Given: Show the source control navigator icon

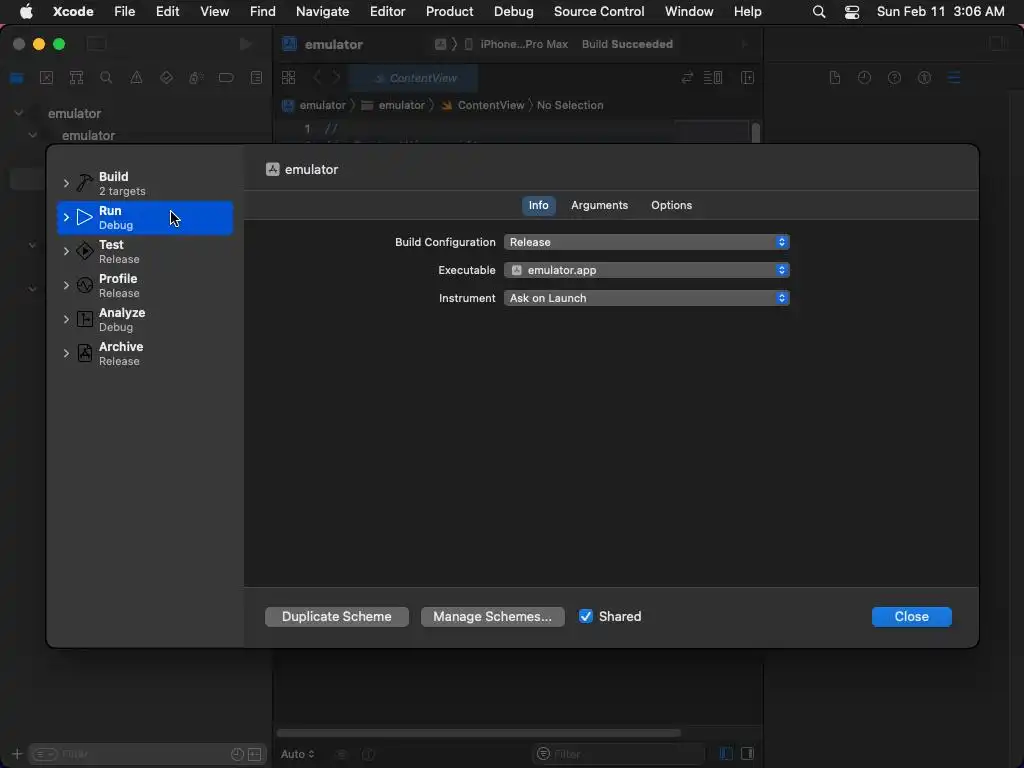Looking at the screenshot, I should [46, 78].
